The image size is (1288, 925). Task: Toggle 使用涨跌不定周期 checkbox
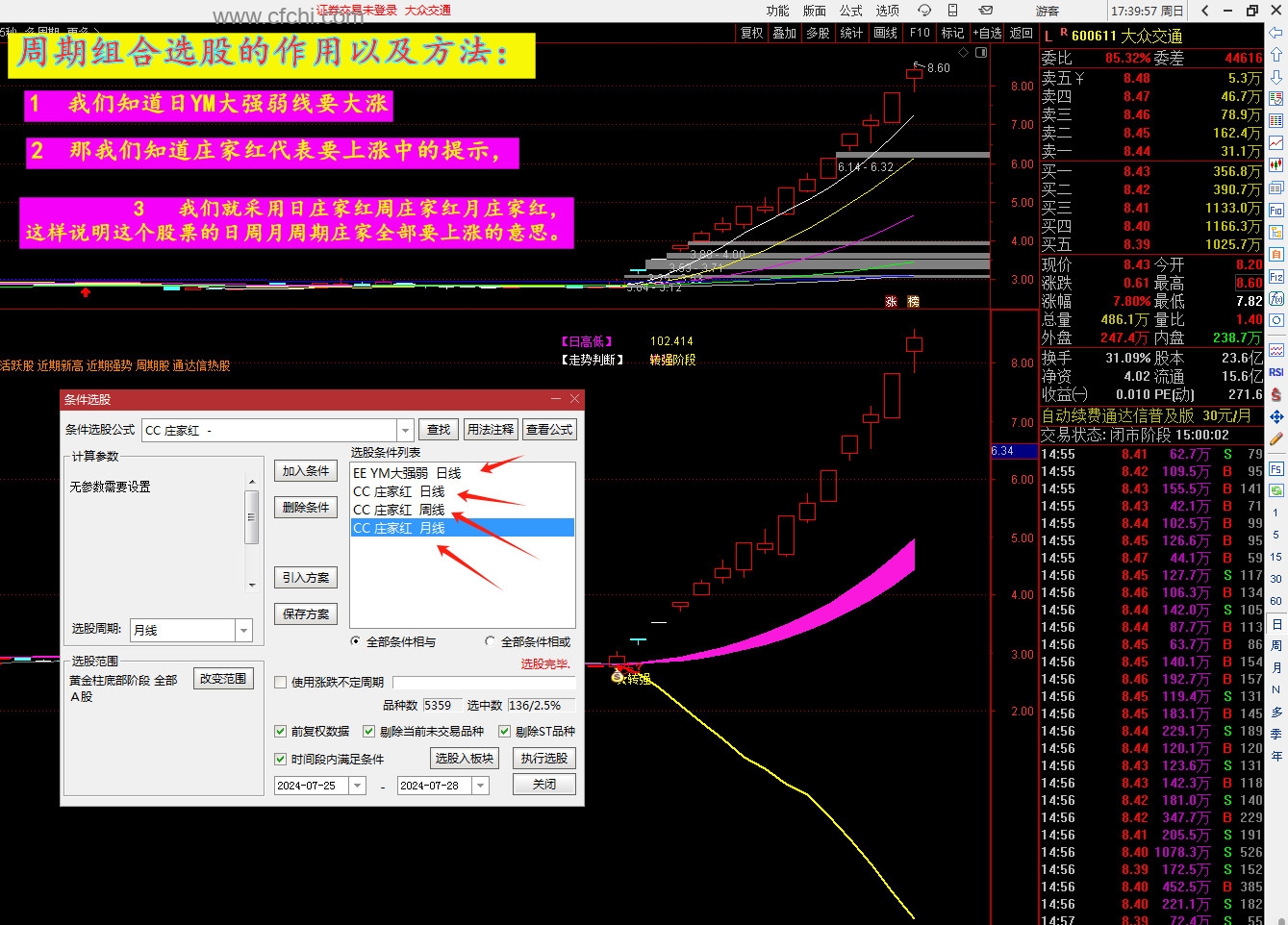pos(281,682)
